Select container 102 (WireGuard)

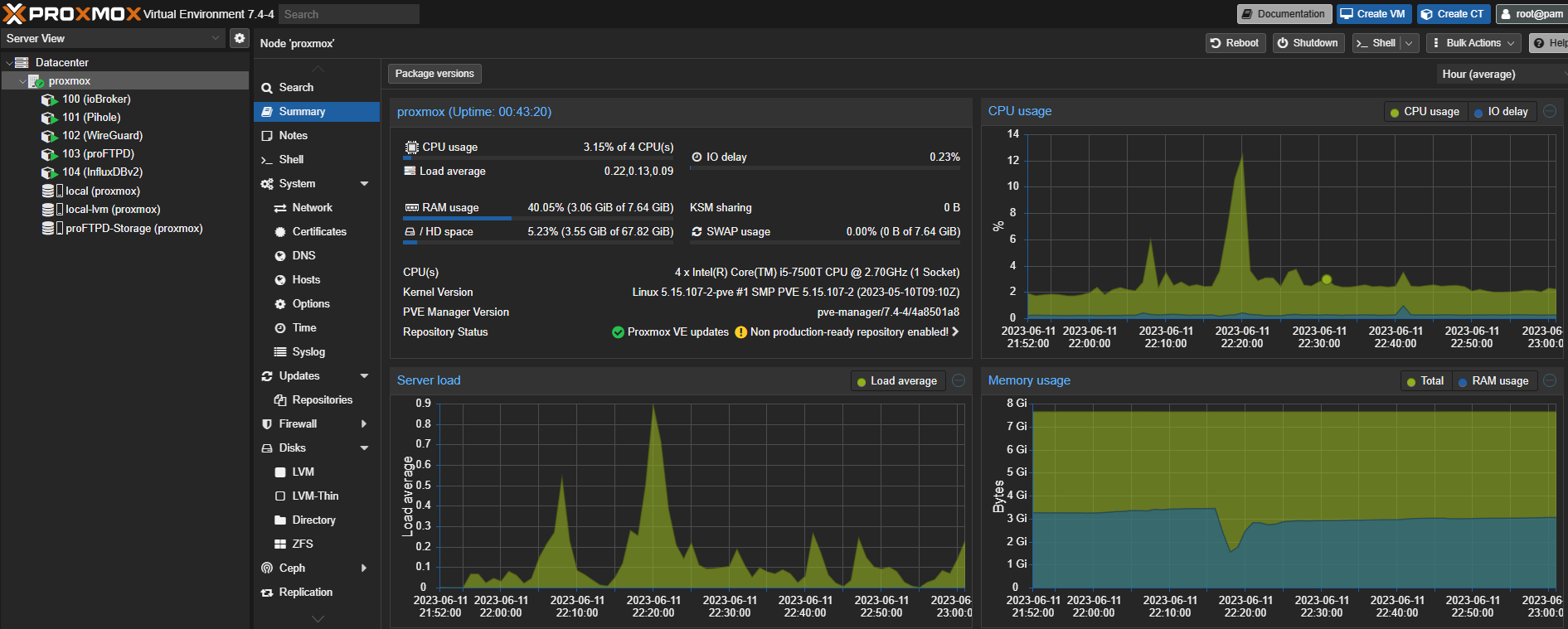point(102,136)
